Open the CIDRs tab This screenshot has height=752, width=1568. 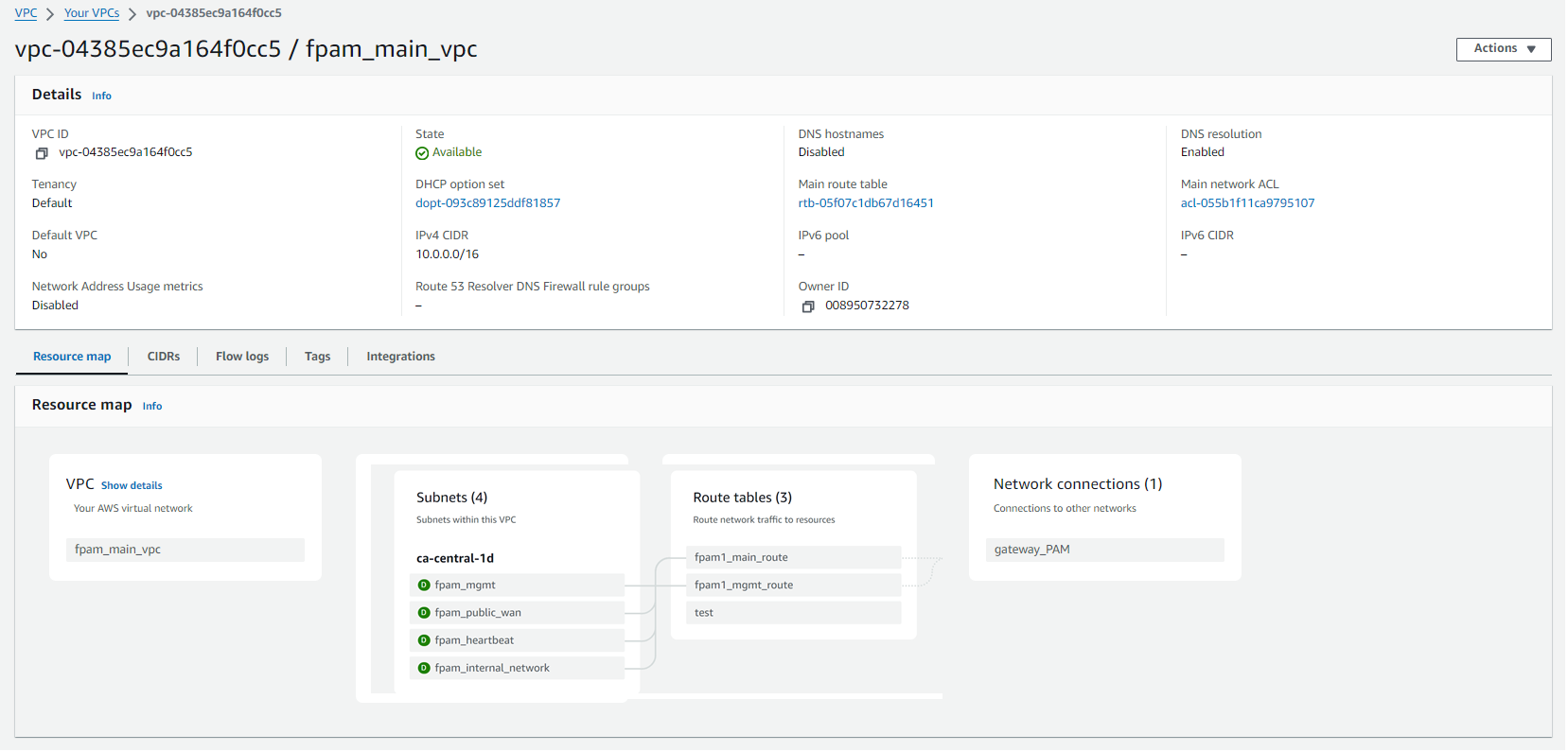tap(164, 357)
